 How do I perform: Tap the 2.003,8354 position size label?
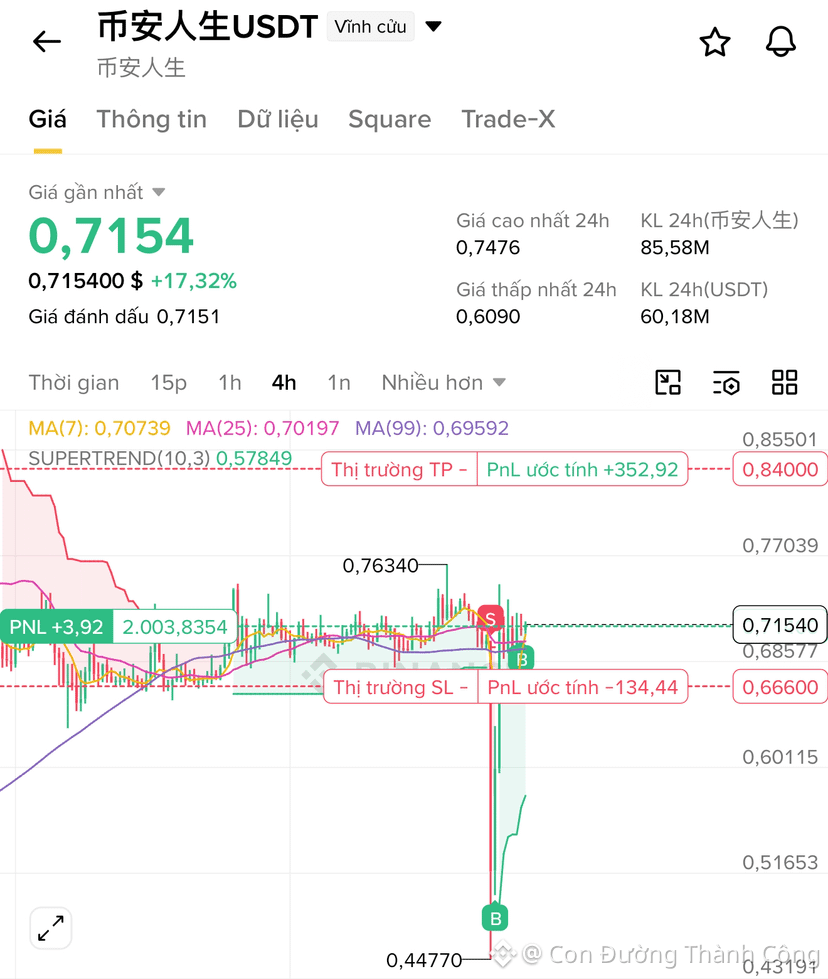175,627
